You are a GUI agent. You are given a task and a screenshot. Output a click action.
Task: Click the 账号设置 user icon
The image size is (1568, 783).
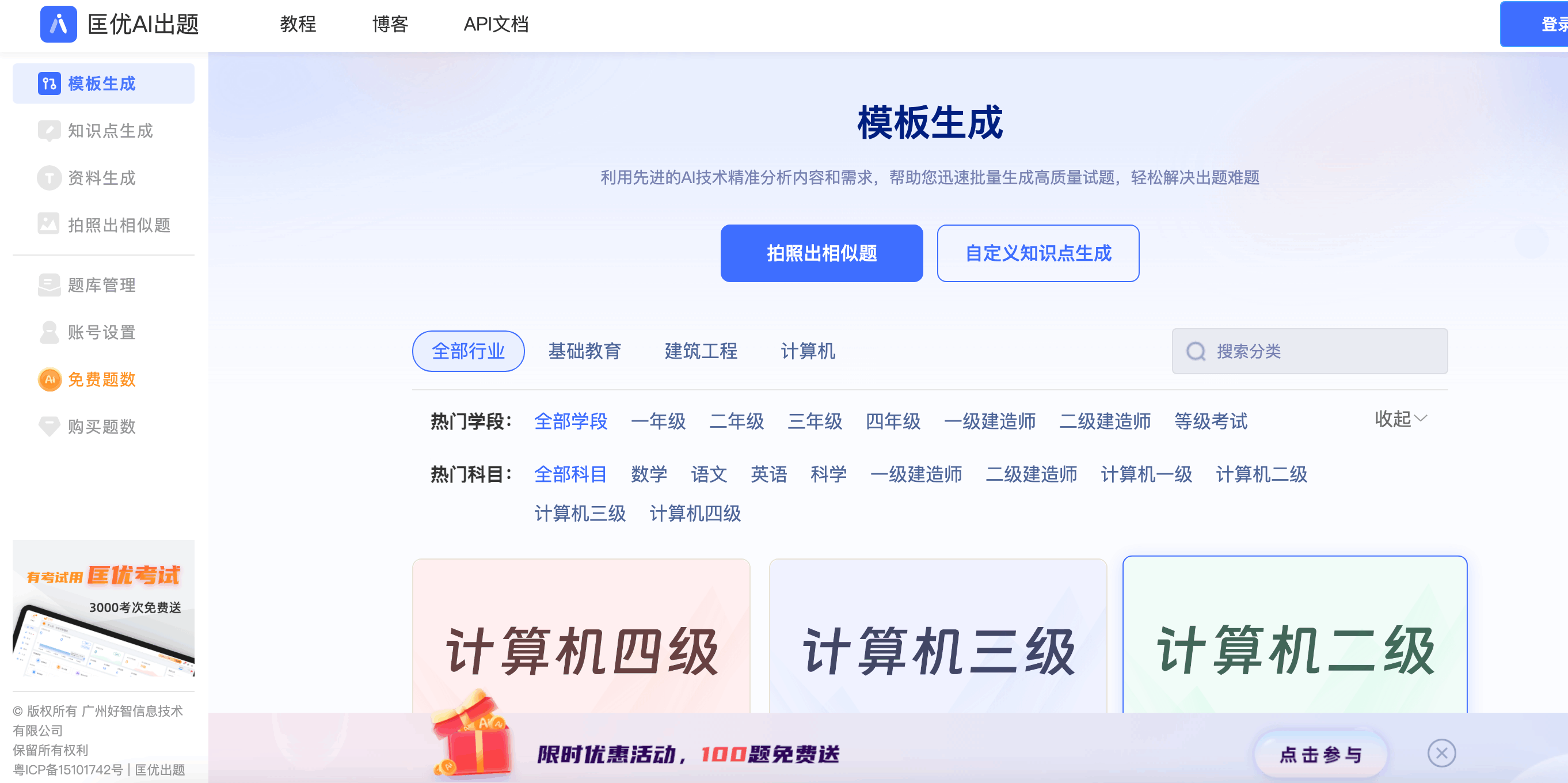(x=49, y=332)
